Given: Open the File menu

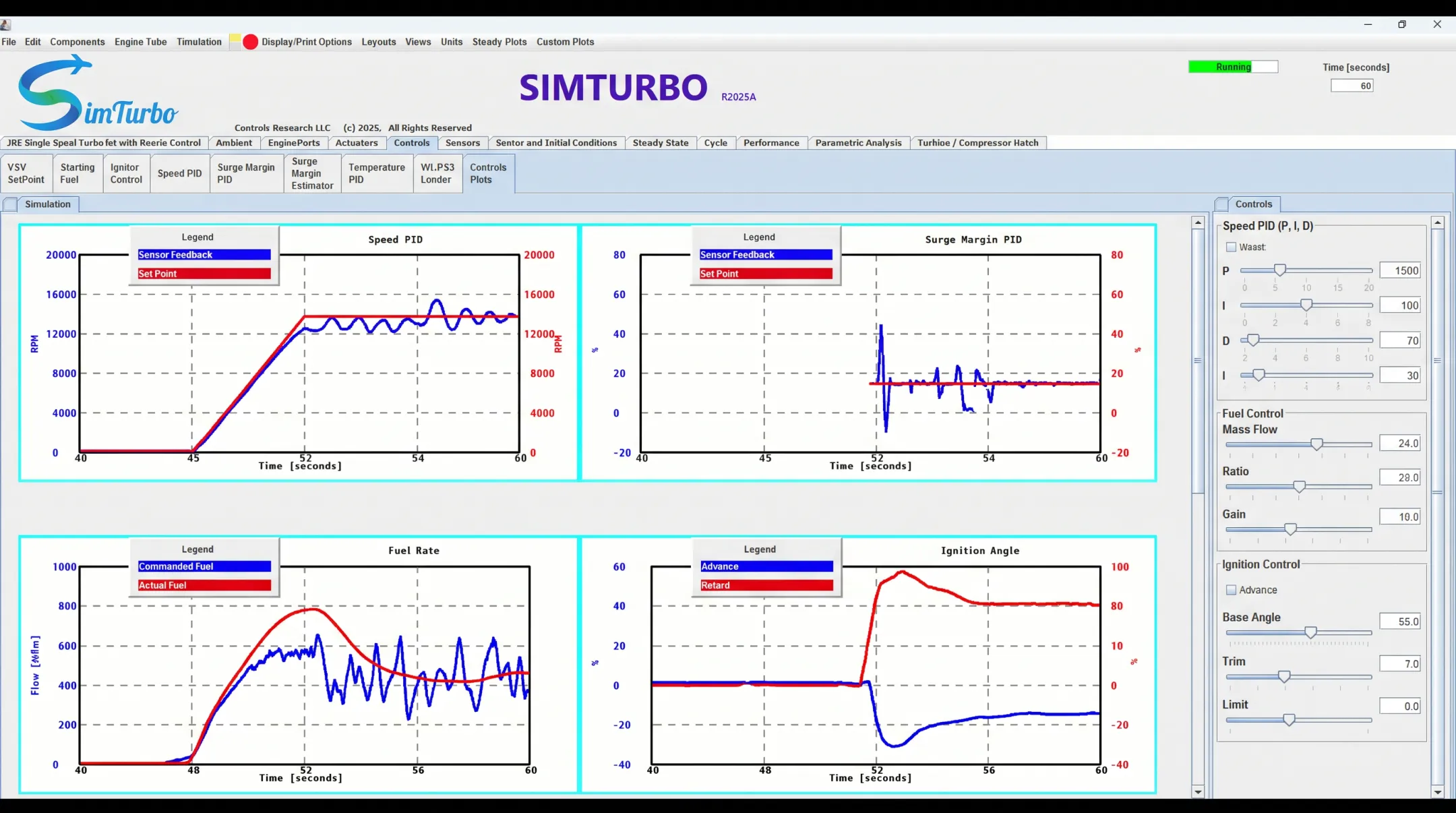Looking at the screenshot, I should (x=9, y=42).
